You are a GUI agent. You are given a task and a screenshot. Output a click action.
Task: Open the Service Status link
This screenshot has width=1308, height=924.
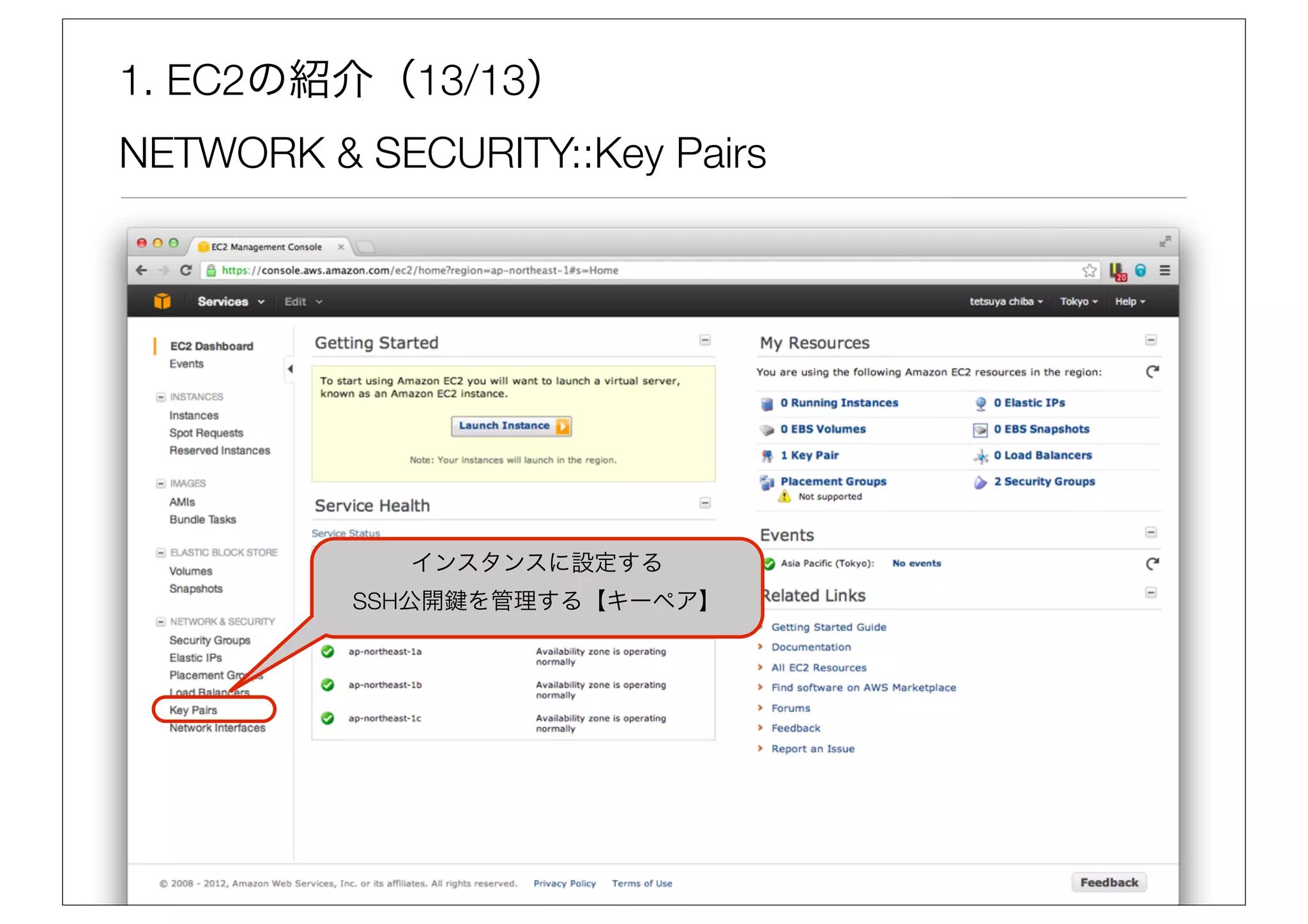point(346,533)
